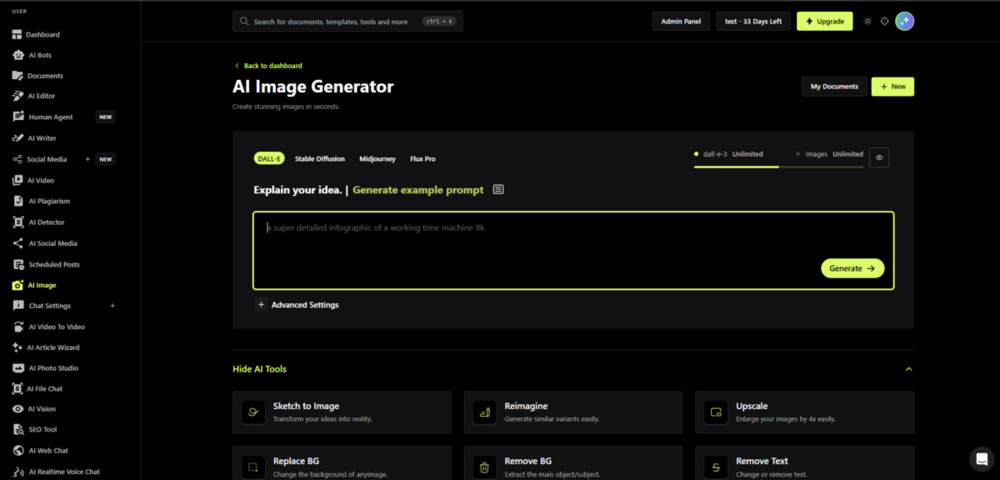1000x480 pixels.
Task: Select the Upscale tool icon
Action: tap(716, 412)
